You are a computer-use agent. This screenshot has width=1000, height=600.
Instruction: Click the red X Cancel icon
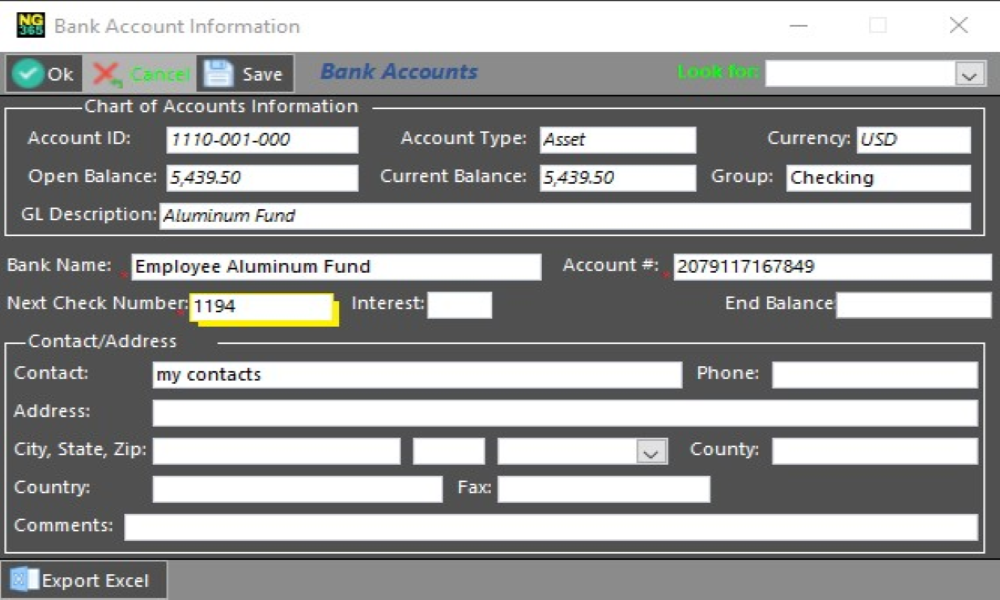107,74
